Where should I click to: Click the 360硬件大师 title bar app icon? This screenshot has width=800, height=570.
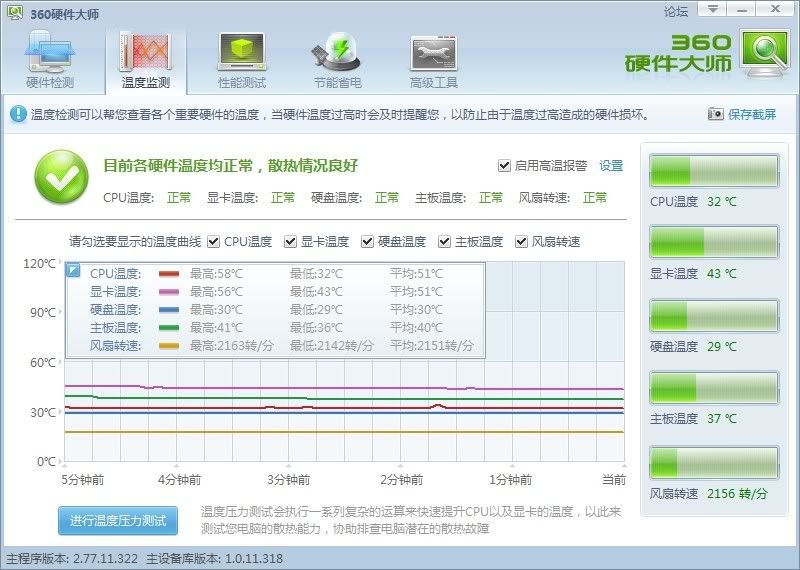click(15, 12)
